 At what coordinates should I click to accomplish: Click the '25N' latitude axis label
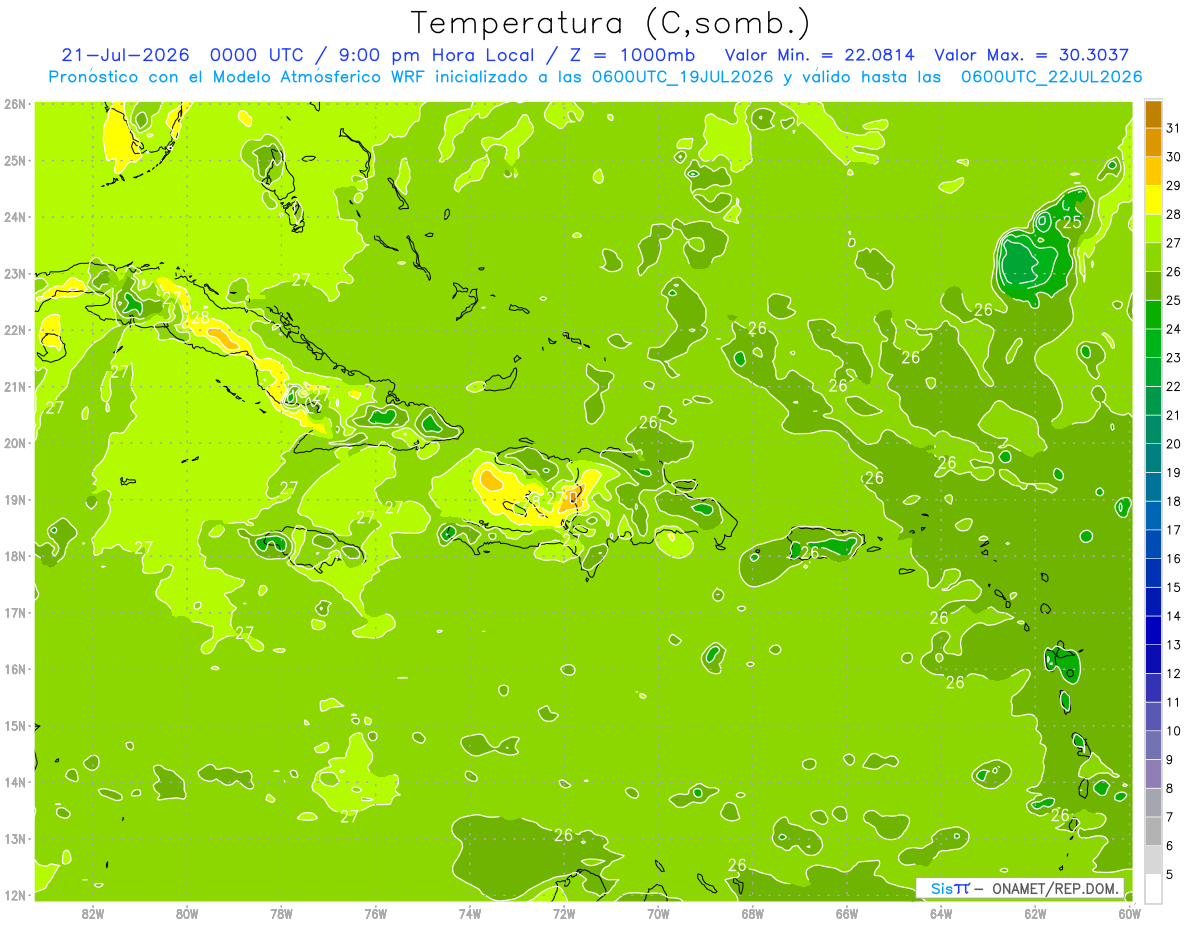pyautogui.click(x=14, y=161)
